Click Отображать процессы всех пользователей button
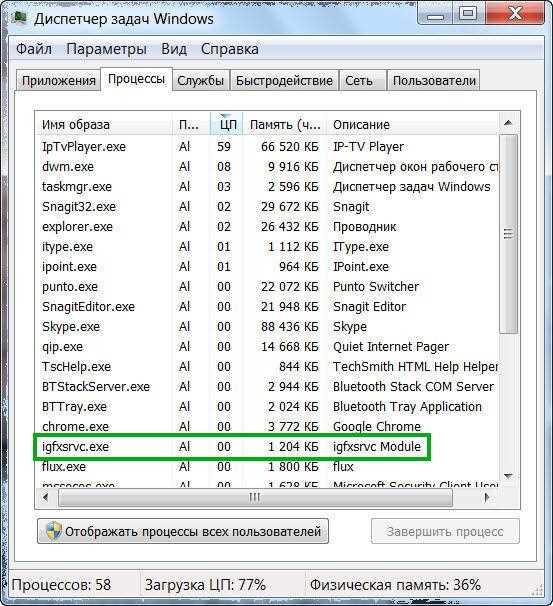Image resolution: width=553 pixels, height=606 pixels. point(183,531)
